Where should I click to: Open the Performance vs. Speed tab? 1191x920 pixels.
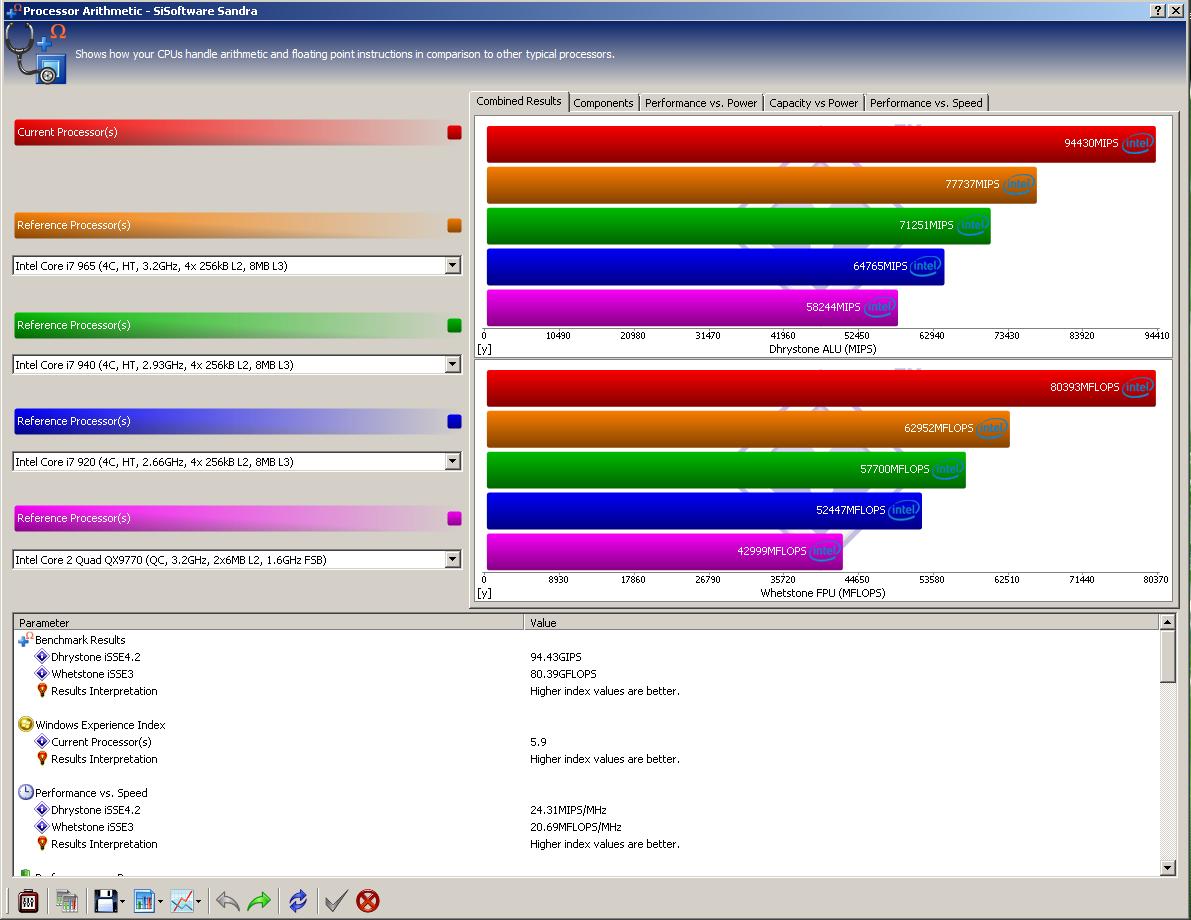pyautogui.click(x=926, y=103)
